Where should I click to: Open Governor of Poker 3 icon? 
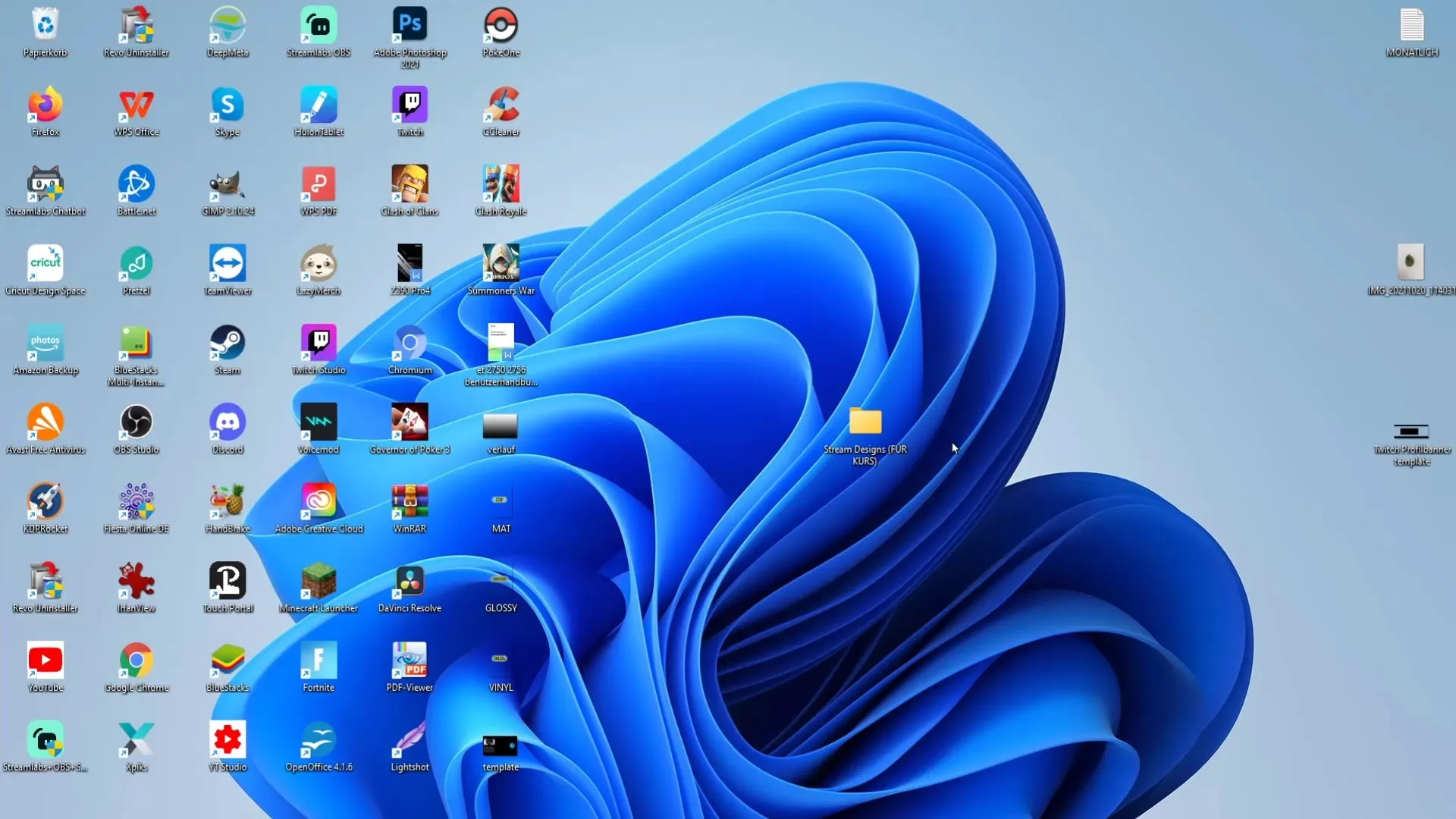(x=409, y=422)
